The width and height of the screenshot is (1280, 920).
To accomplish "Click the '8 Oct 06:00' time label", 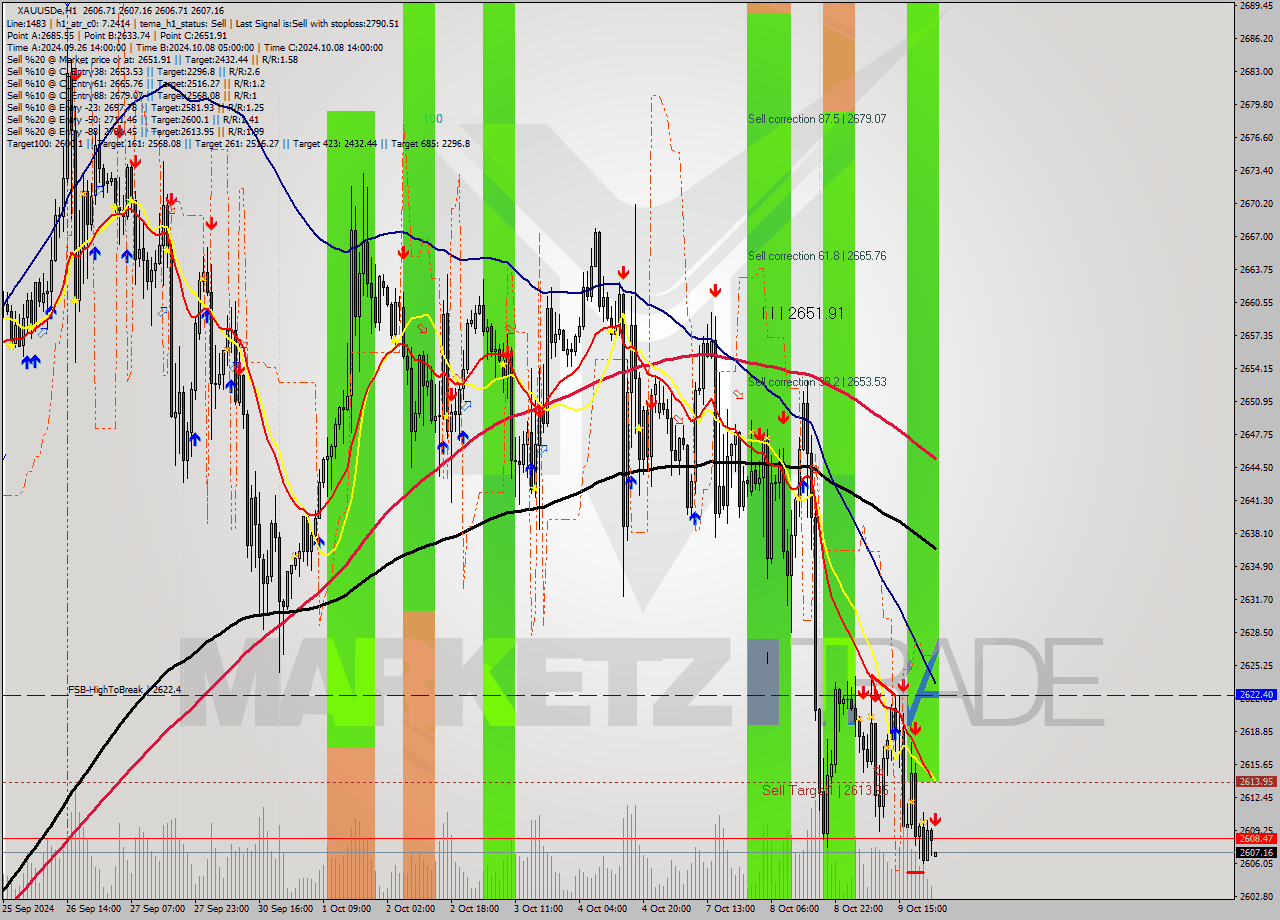I will 797,909.
